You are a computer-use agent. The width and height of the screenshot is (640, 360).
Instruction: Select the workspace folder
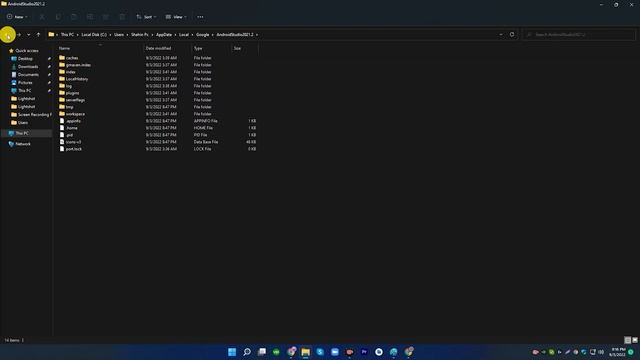[x=75, y=114]
